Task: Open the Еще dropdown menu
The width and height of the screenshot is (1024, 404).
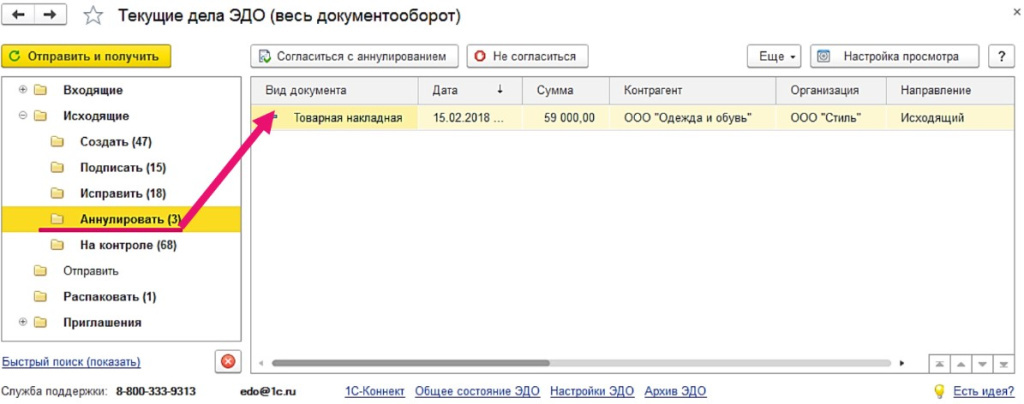Action: tap(775, 56)
